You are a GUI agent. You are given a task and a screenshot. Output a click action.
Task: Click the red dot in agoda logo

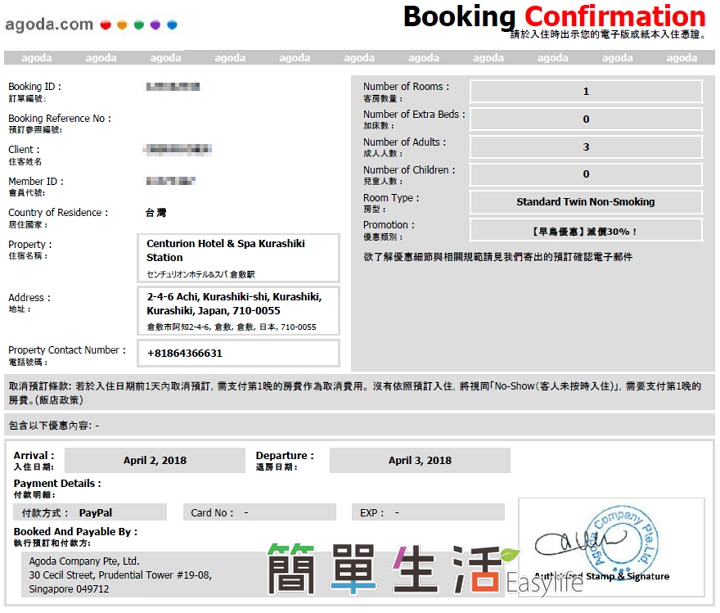106,25
